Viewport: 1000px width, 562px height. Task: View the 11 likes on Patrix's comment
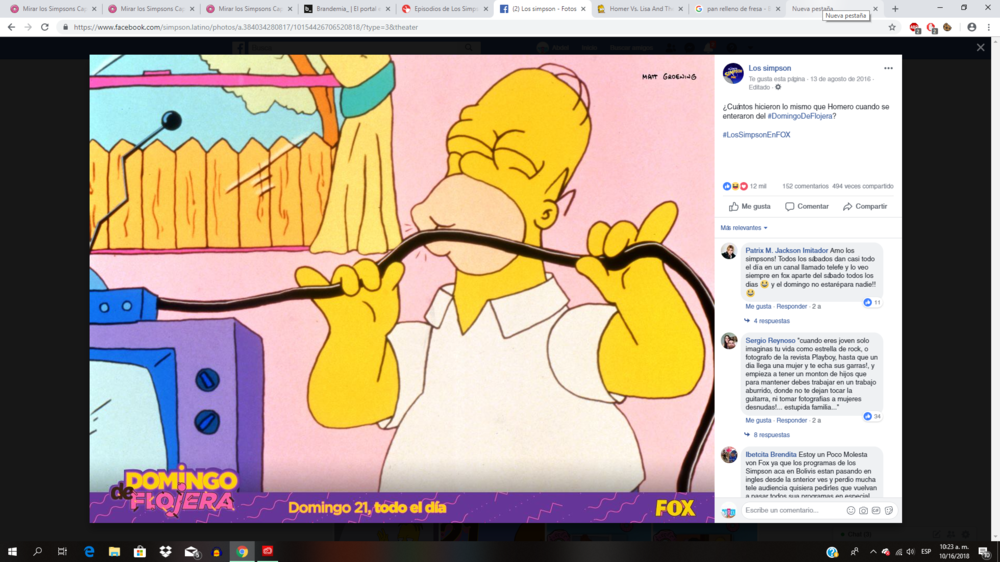click(x=872, y=302)
